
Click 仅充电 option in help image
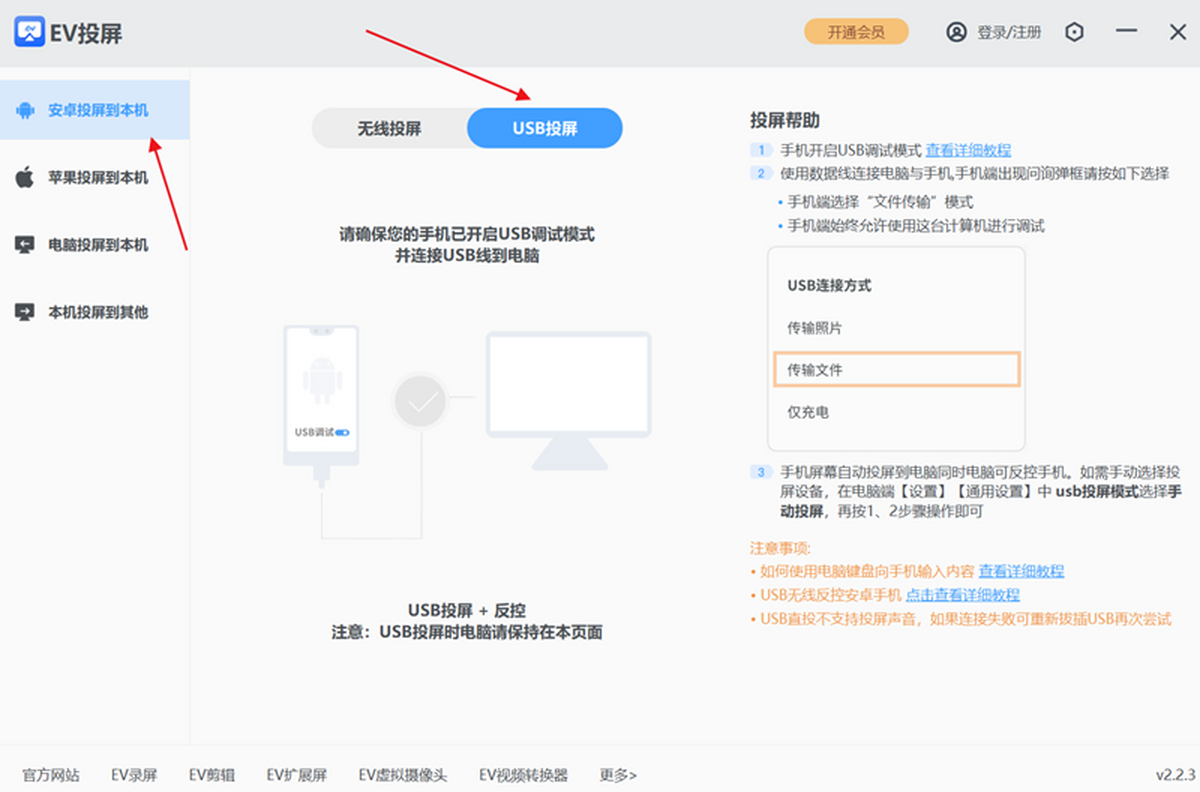pyautogui.click(x=808, y=412)
